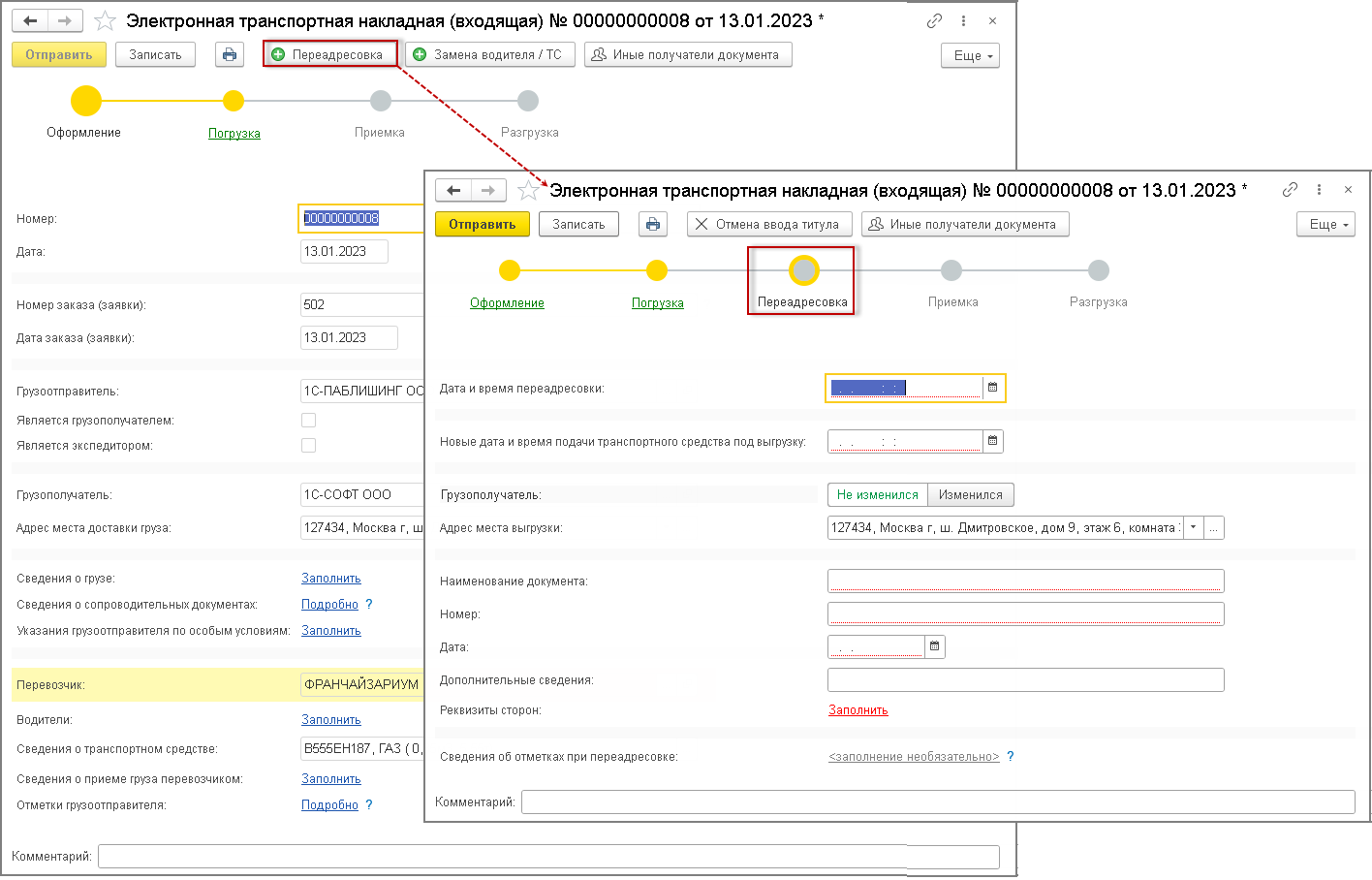This screenshot has width=1372, height=880.
Task: Select Изменился for грузополучатель
Action: (x=971, y=494)
